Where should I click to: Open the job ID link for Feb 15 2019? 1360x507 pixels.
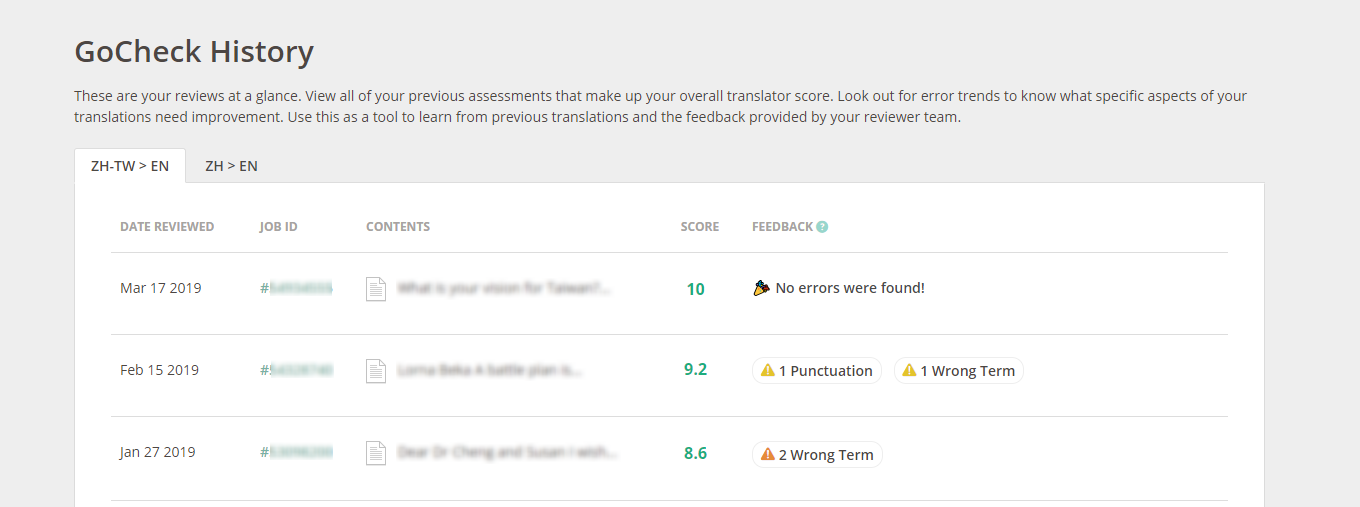tap(296, 370)
